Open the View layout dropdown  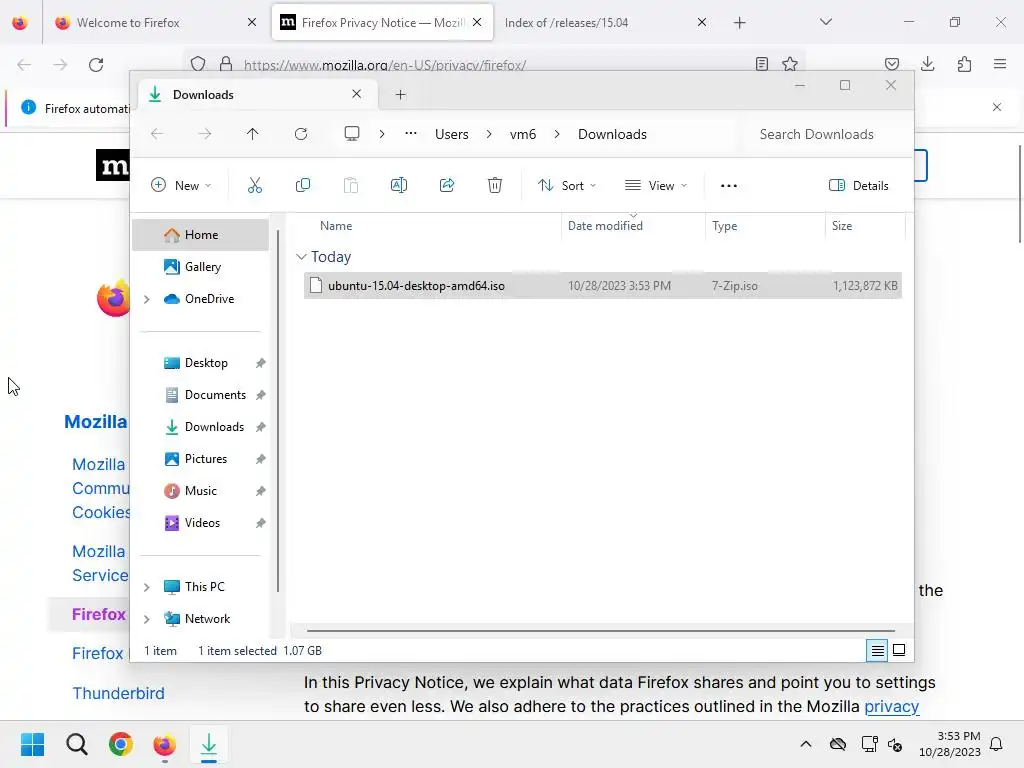coord(656,185)
